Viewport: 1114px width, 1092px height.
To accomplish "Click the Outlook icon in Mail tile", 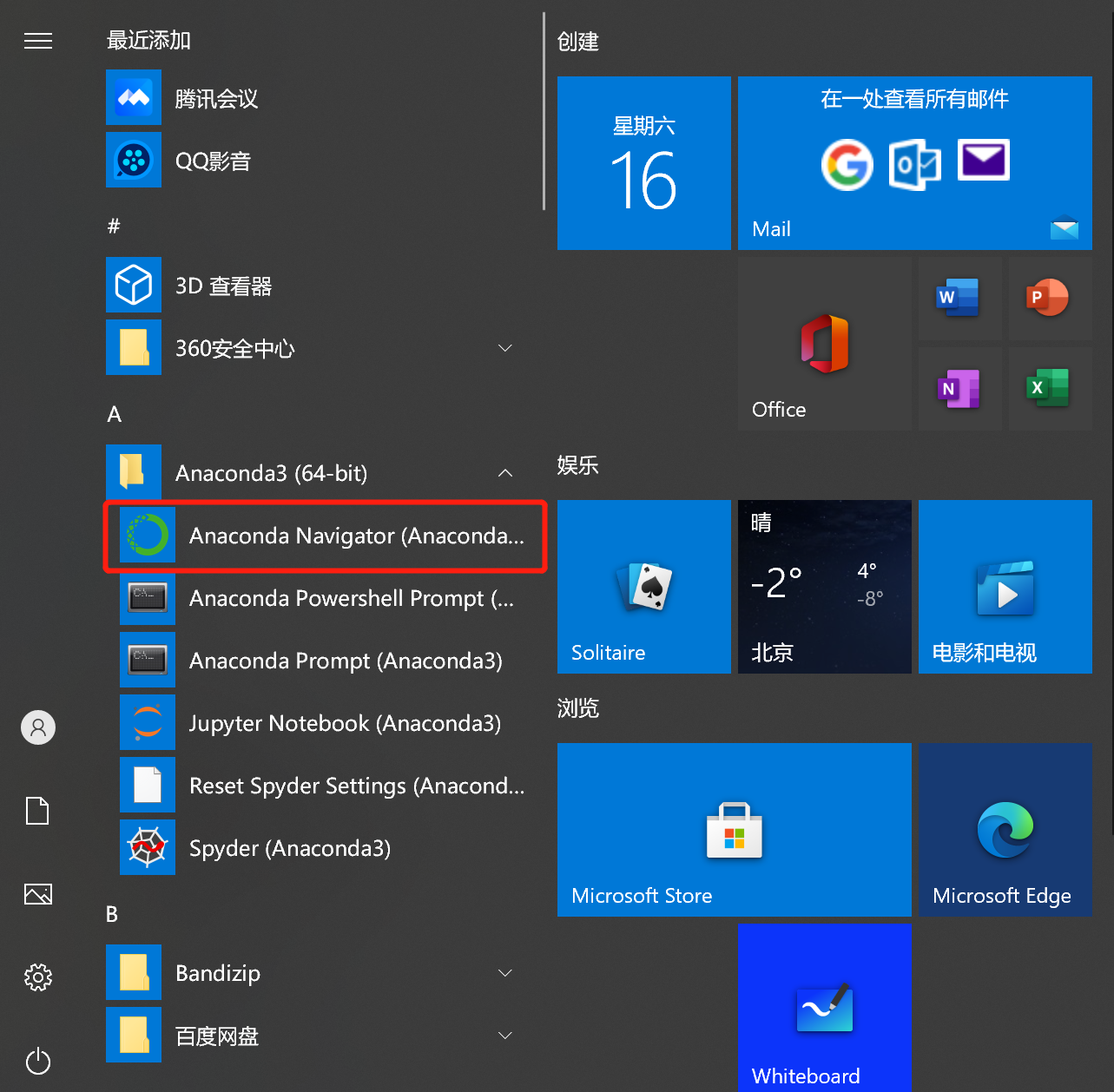I will (x=915, y=164).
